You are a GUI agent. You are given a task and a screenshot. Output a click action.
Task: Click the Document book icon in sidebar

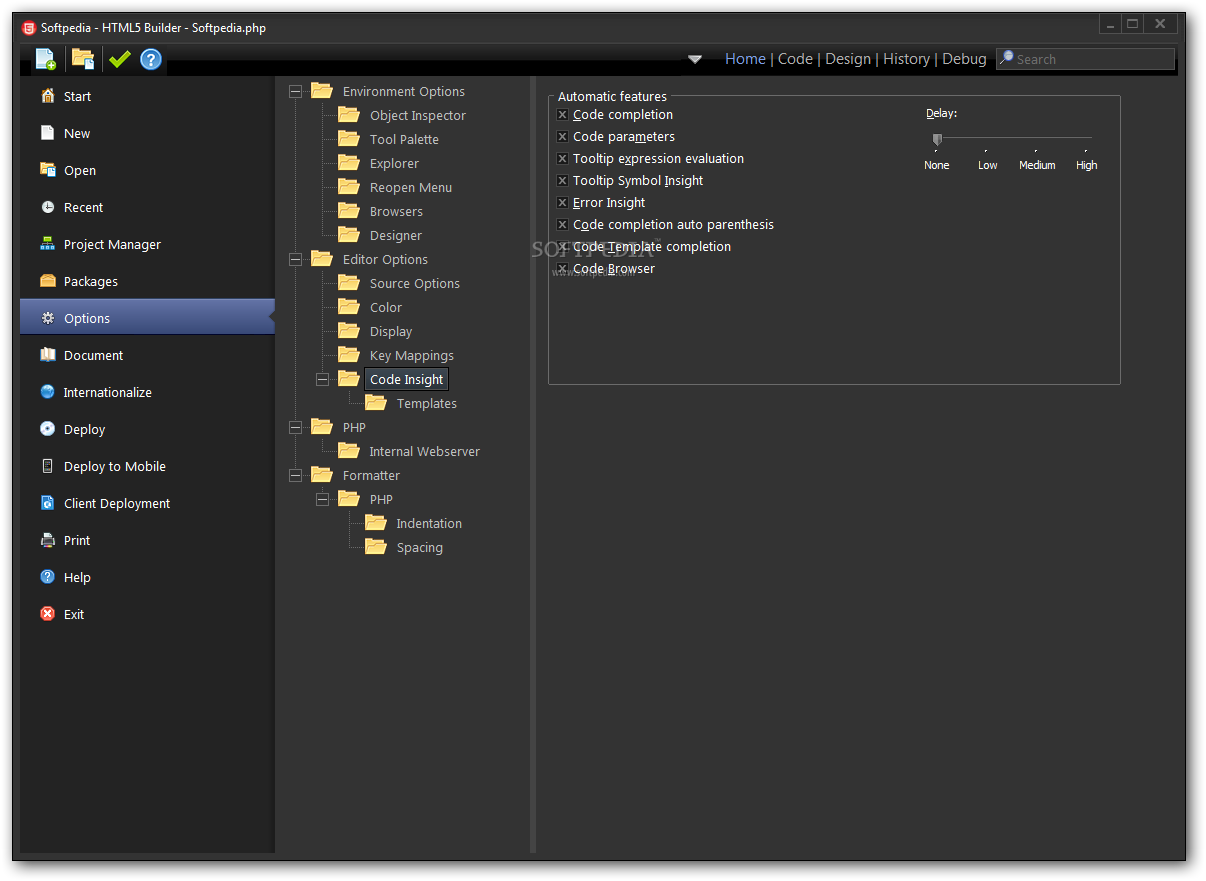point(47,355)
